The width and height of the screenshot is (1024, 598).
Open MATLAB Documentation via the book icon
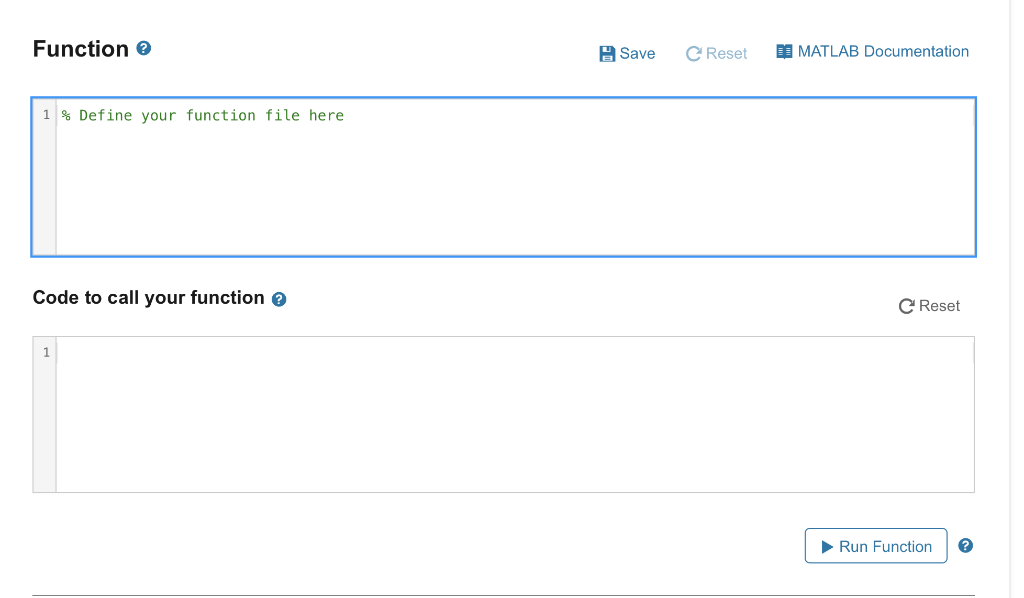[784, 50]
